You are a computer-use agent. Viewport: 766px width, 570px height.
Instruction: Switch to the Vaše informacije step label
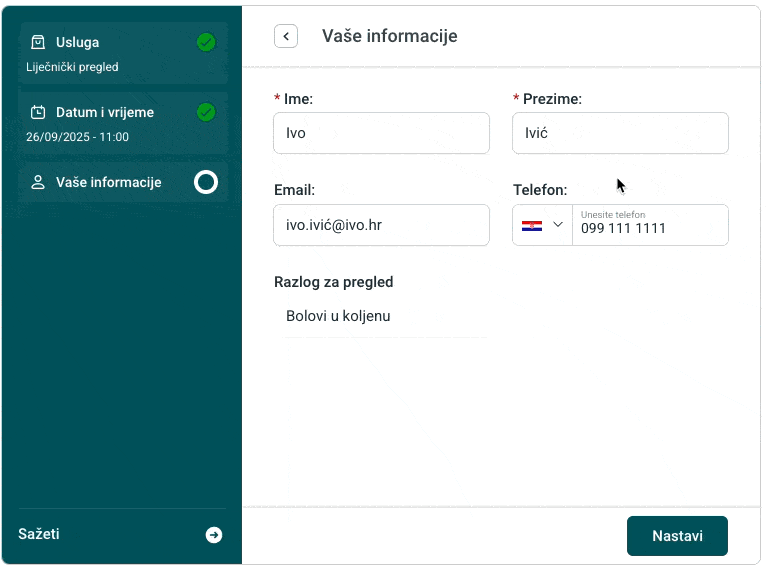109,182
